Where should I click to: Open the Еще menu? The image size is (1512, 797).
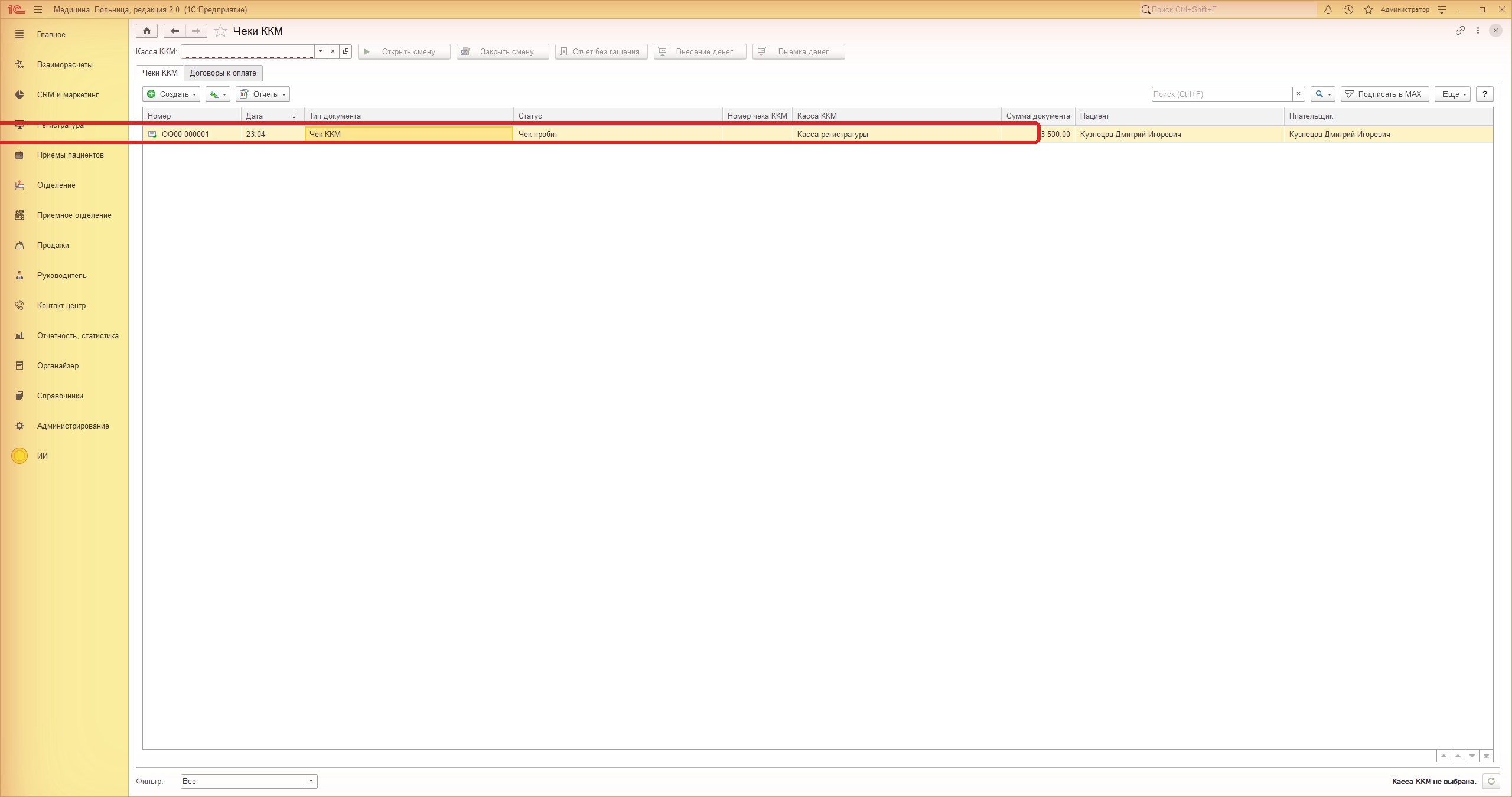click(x=1452, y=94)
